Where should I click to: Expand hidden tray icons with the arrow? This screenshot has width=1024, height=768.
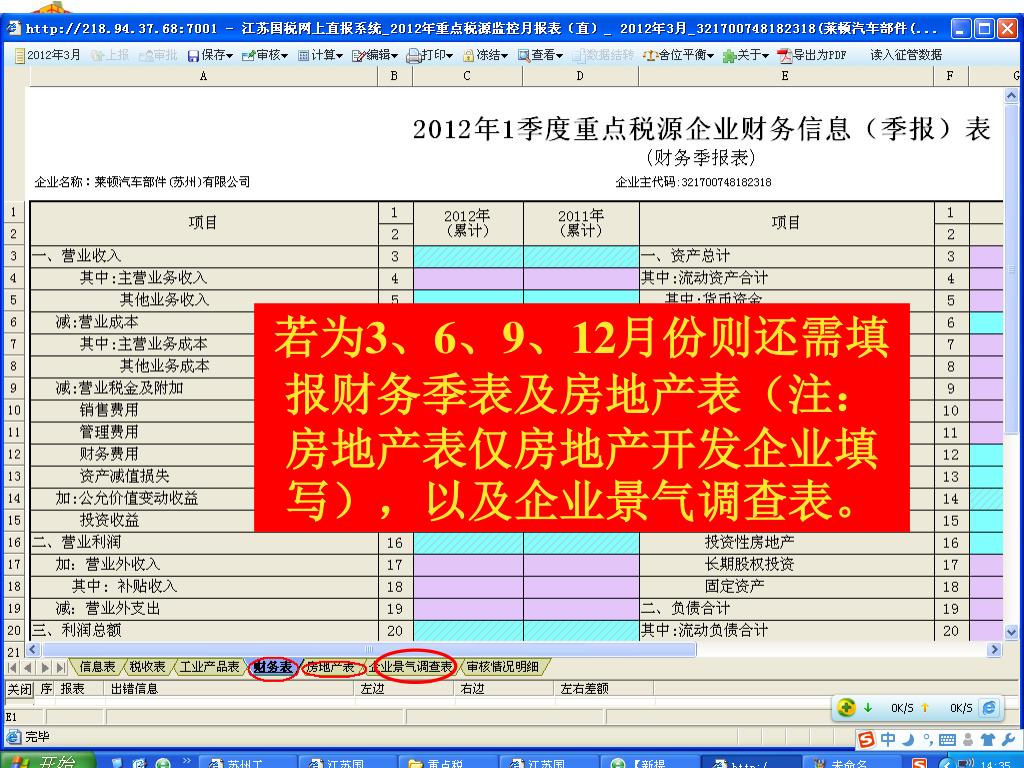[946, 763]
